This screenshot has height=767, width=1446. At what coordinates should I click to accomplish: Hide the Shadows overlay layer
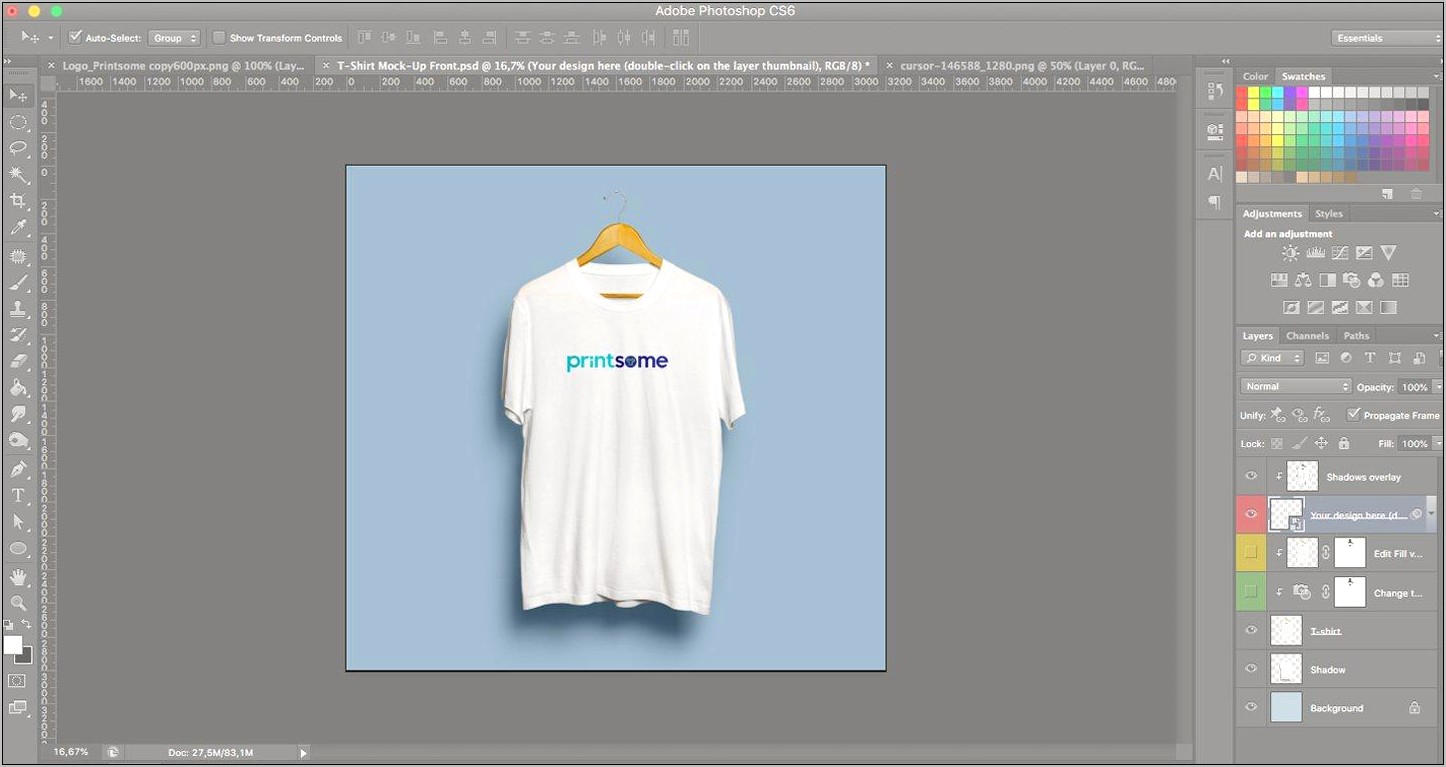point(1251,476)
